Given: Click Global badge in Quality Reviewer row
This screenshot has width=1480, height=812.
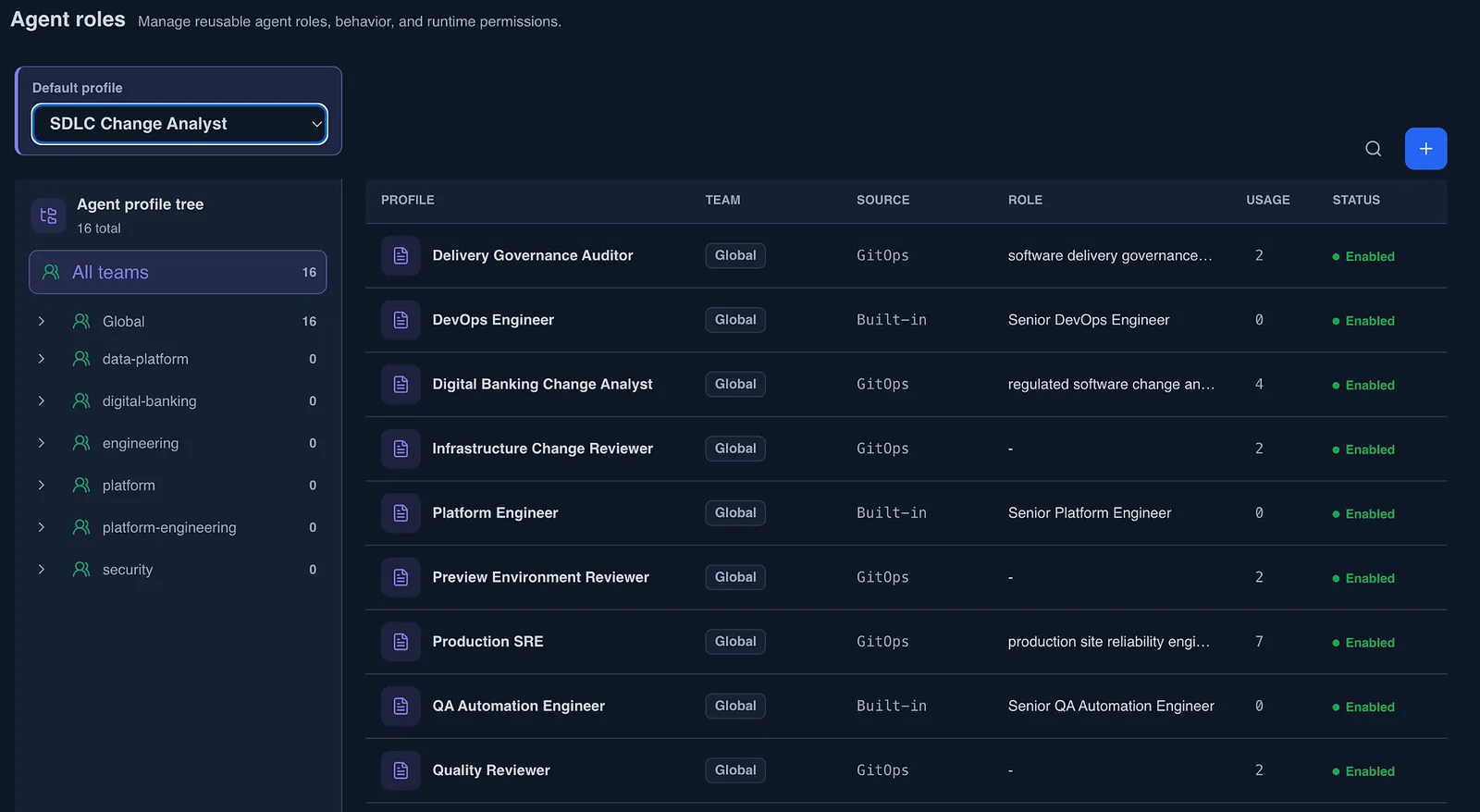Looking at the screenshot, I should point(735,770).
